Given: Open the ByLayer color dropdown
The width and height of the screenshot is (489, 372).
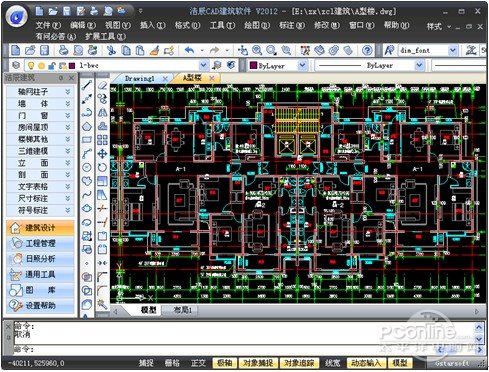Looking at the screenshot, I should pos(302,65).
